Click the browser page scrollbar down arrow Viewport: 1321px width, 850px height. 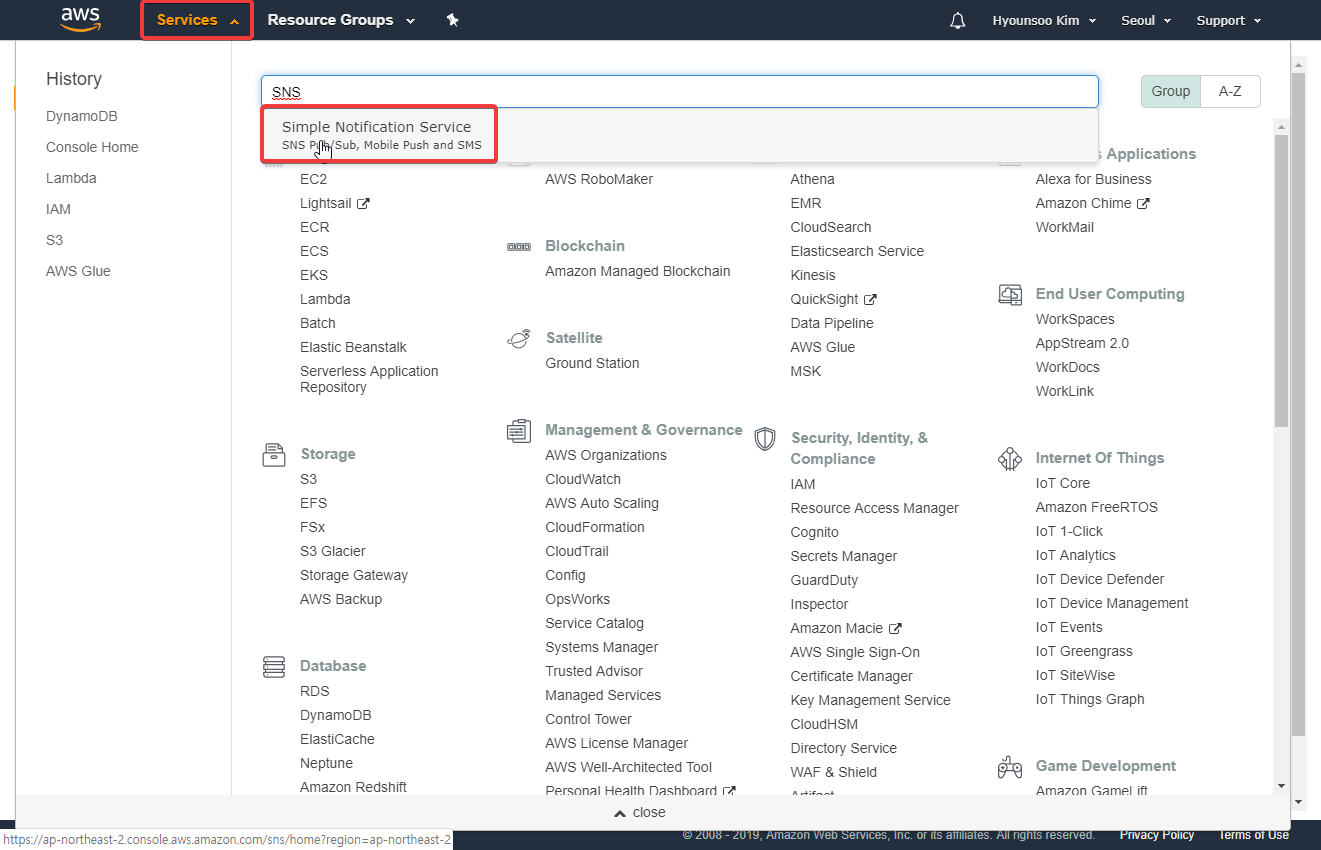tap(1300, 802)
